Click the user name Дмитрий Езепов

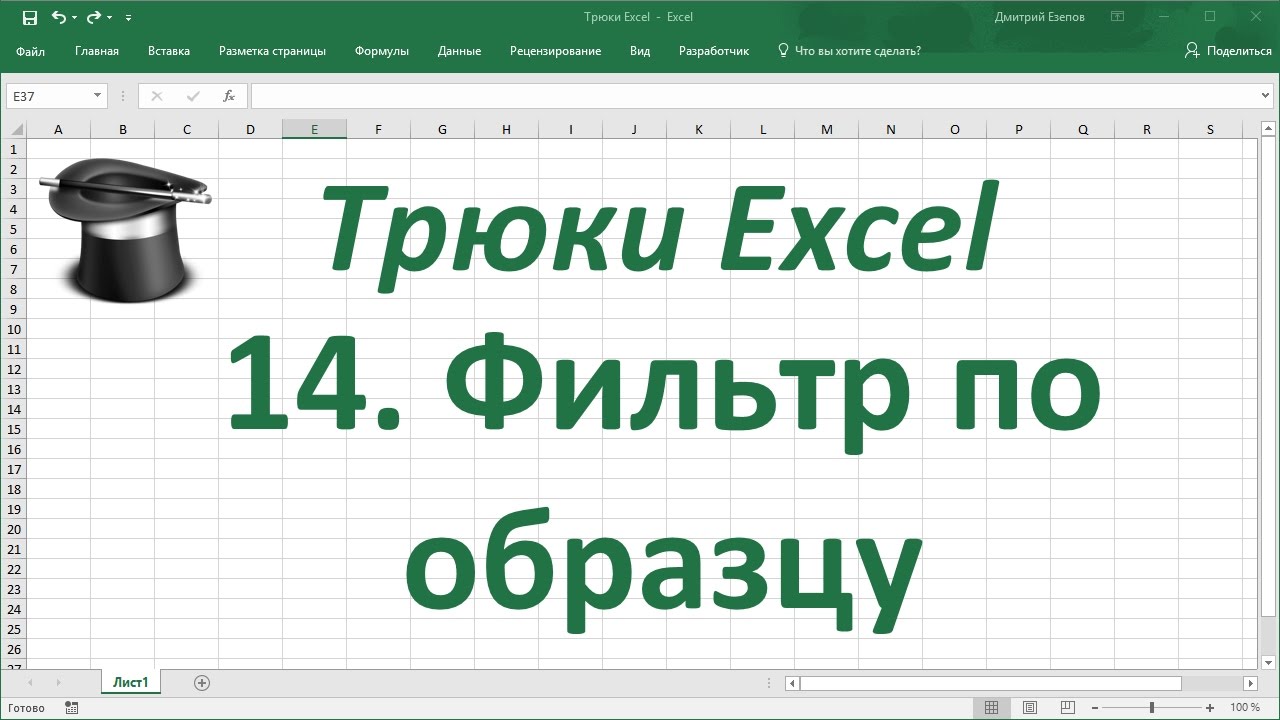pyautogui.click(x=1040, y=17)
